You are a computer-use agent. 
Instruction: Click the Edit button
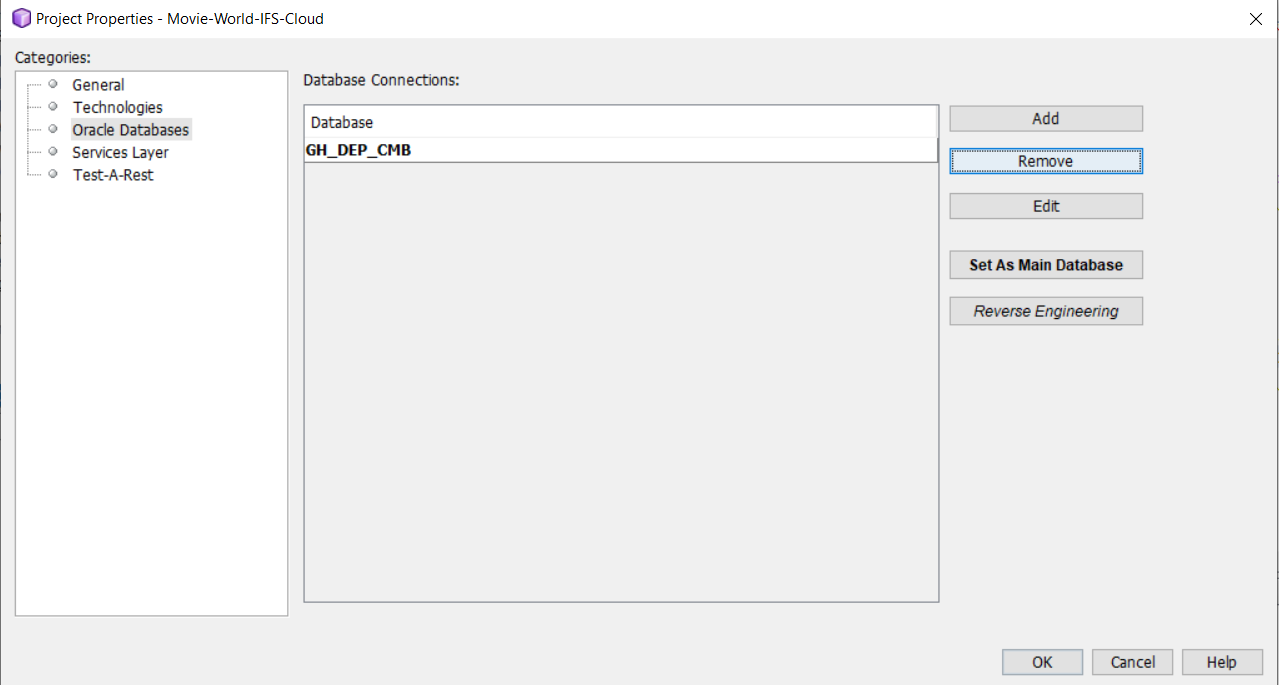[x=1045, y=206]
